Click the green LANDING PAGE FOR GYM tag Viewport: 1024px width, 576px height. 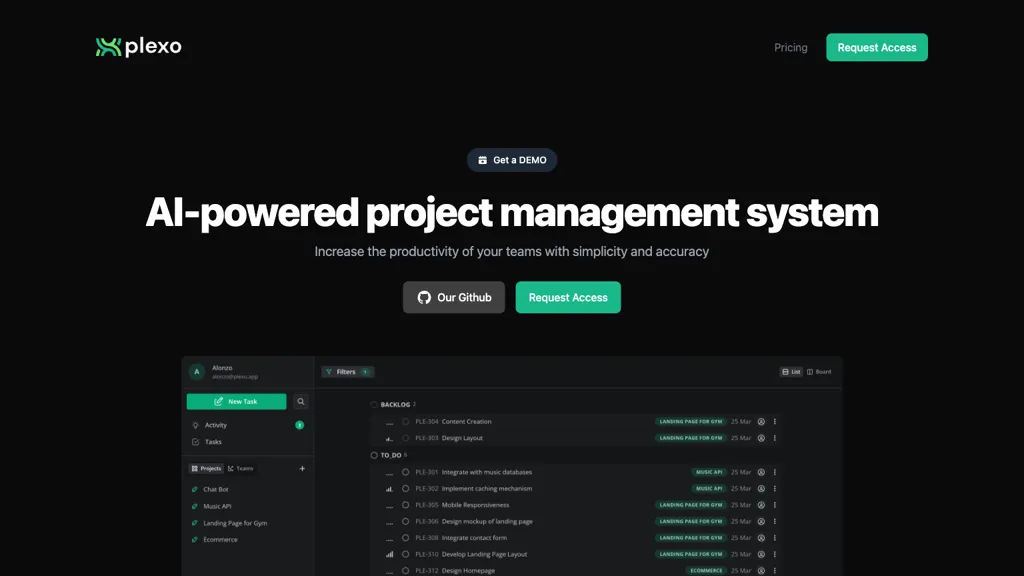tap(690, 421)
